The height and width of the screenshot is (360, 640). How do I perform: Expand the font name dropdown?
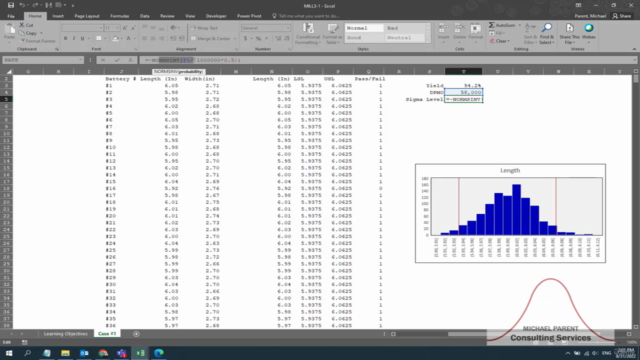pyautogui.click(x=101, y=28)
